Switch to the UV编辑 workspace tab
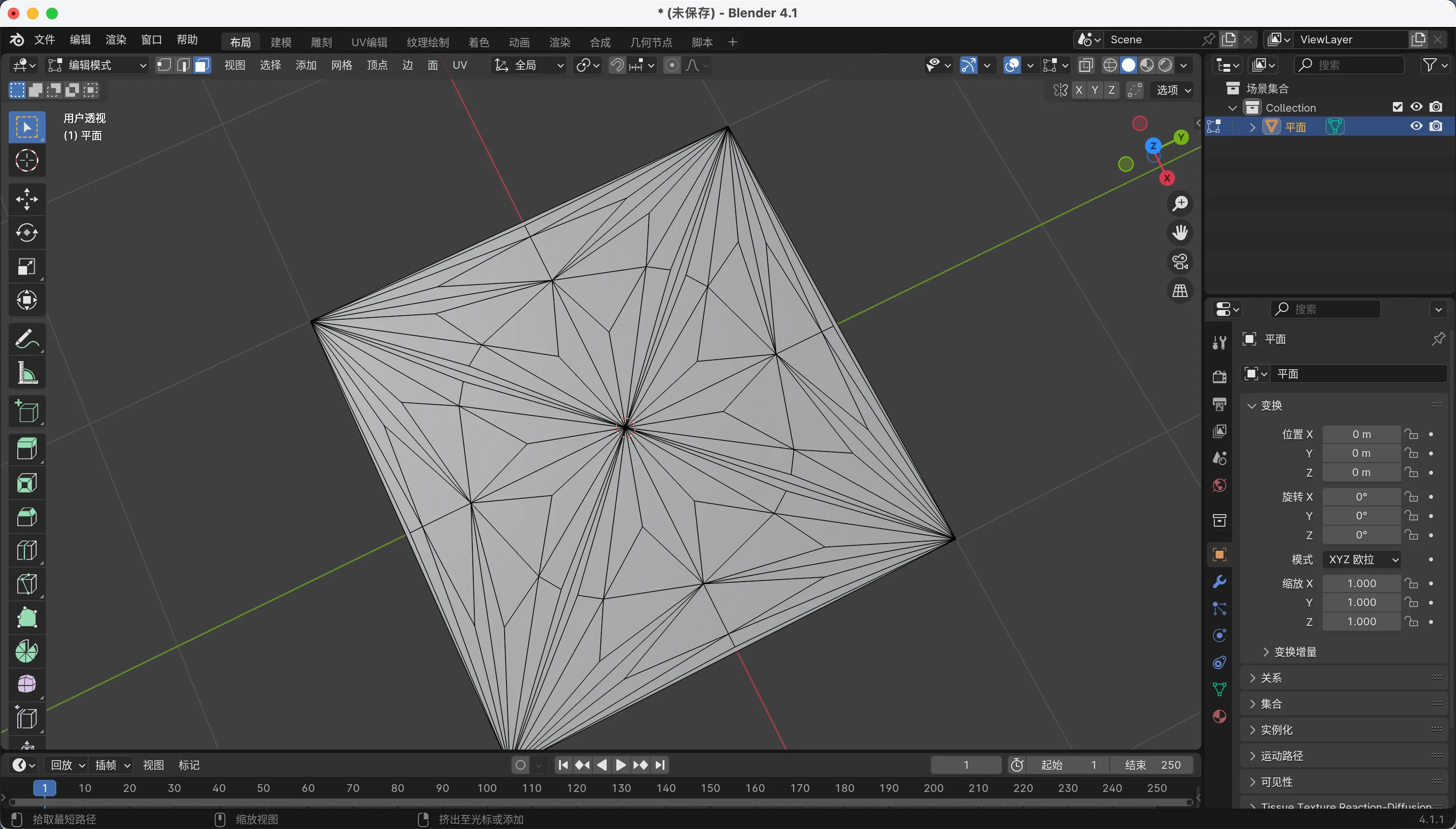Image resolution: width=1456 pixels, height=829 pixels. pos(369,42)
